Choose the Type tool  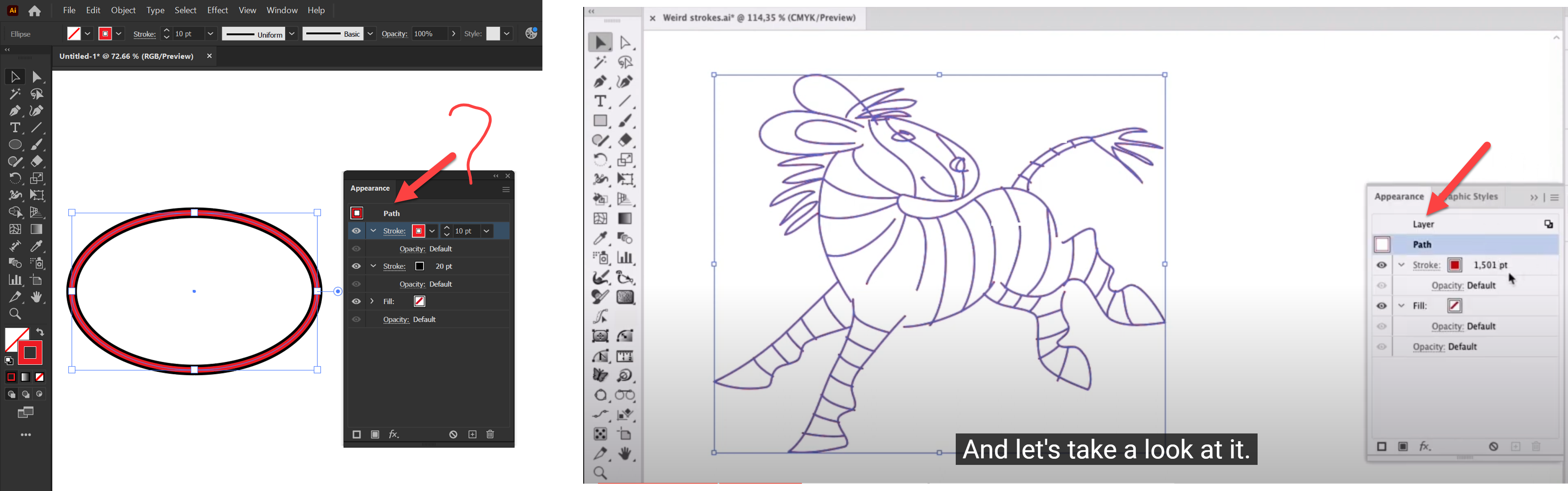[x=15, y=127]
